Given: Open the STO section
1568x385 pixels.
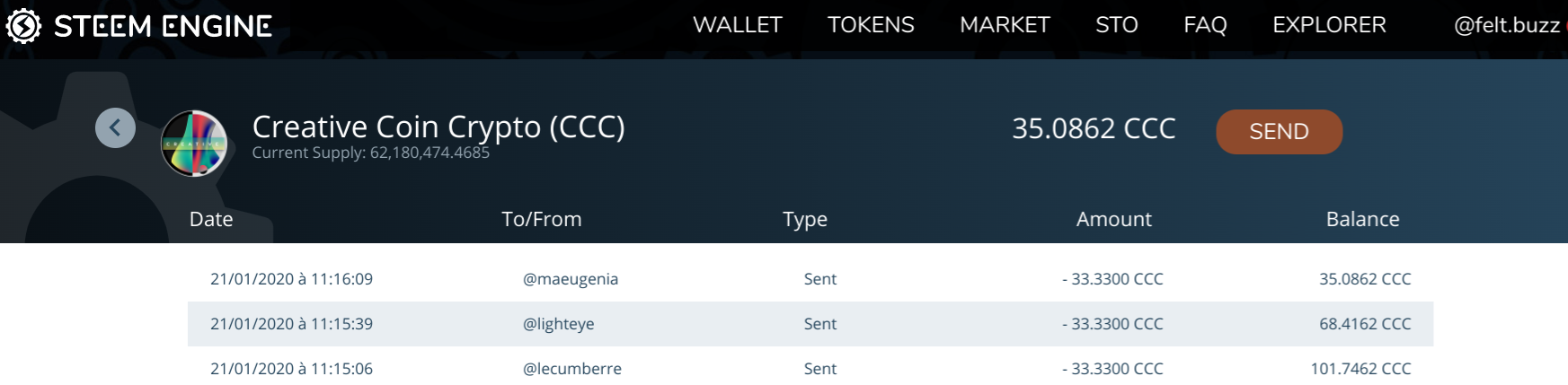Looking at the screenshot, I should 1117,25.
